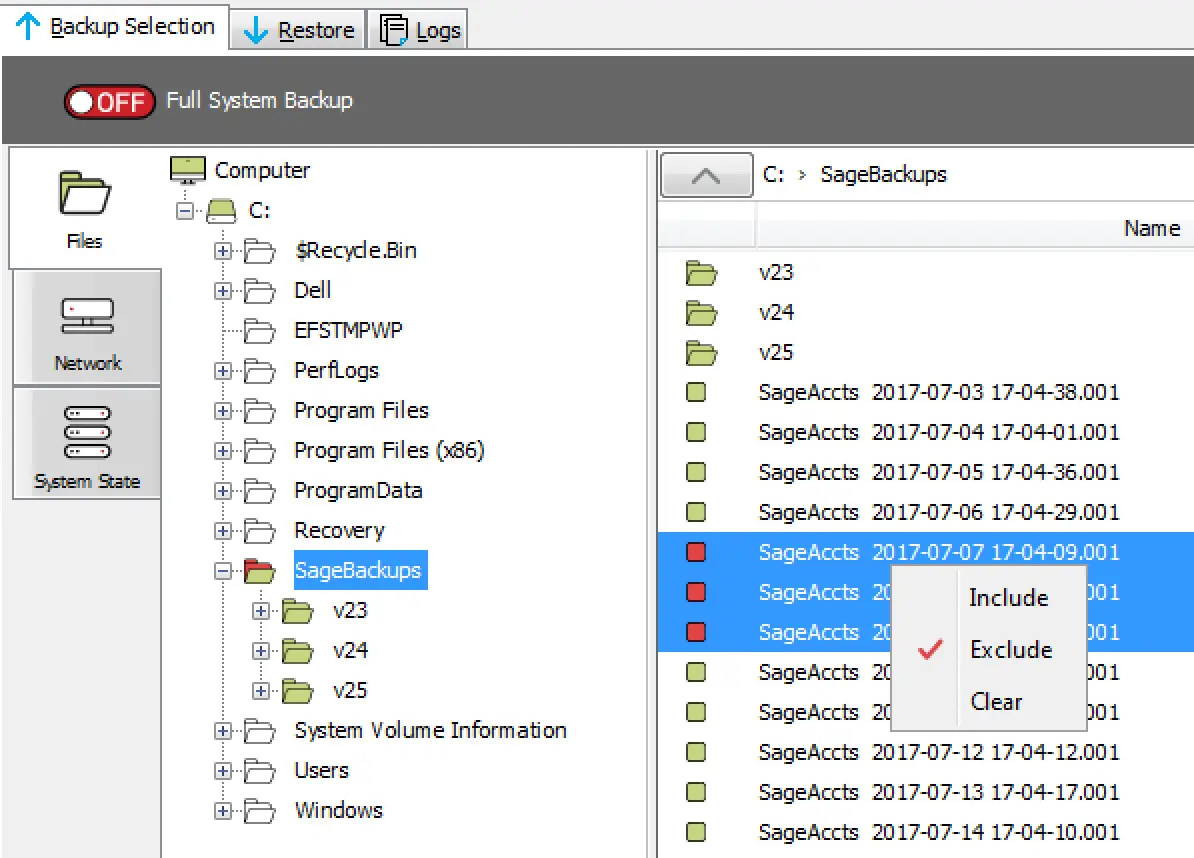Click the Program Files (x86) folder icon
Screen dimensions: 1194x858
[259, 451]
